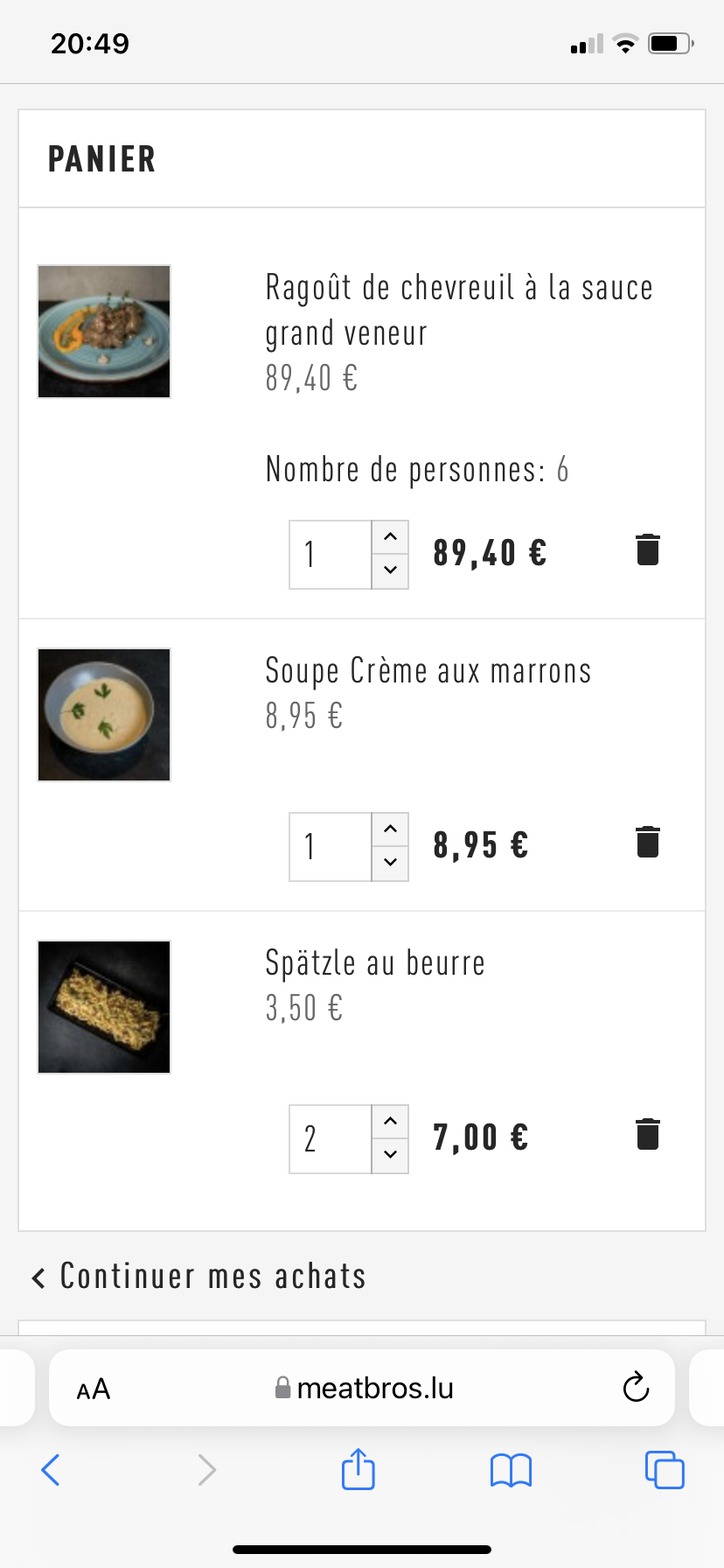
Task: Decrease Soupe Crème aux marrons quantity
Action: [391, 863]
